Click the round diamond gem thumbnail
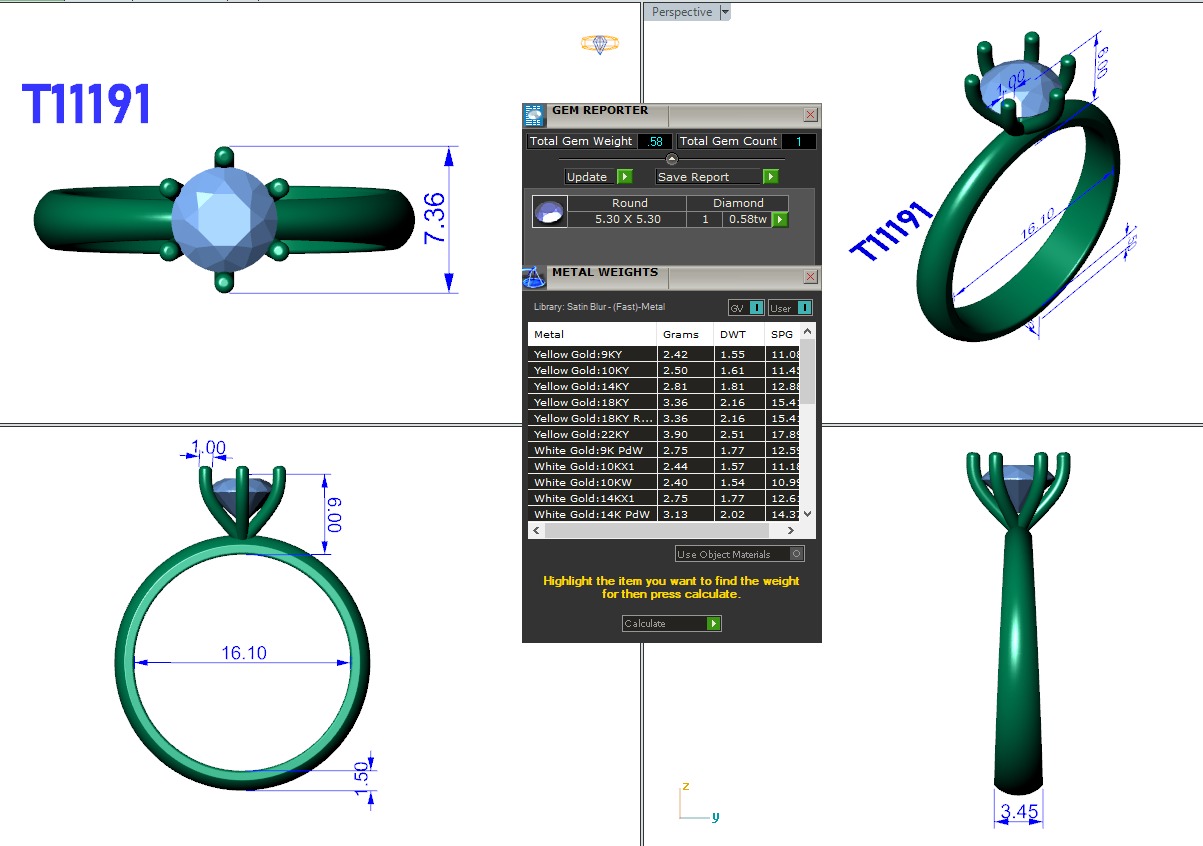The height and width of the screenshot is (846, 1203). (x=549, y=212)
